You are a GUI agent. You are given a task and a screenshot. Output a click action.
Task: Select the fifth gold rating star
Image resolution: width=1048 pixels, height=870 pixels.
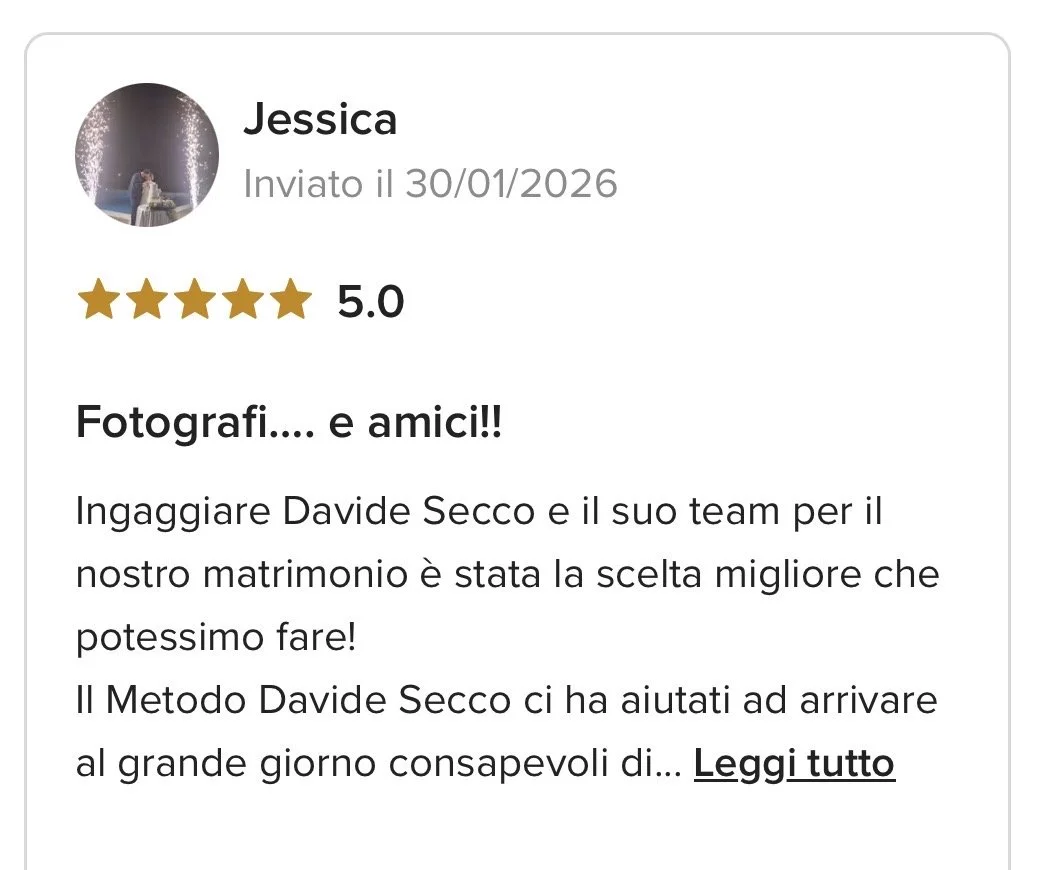click(x=291, y=299)
